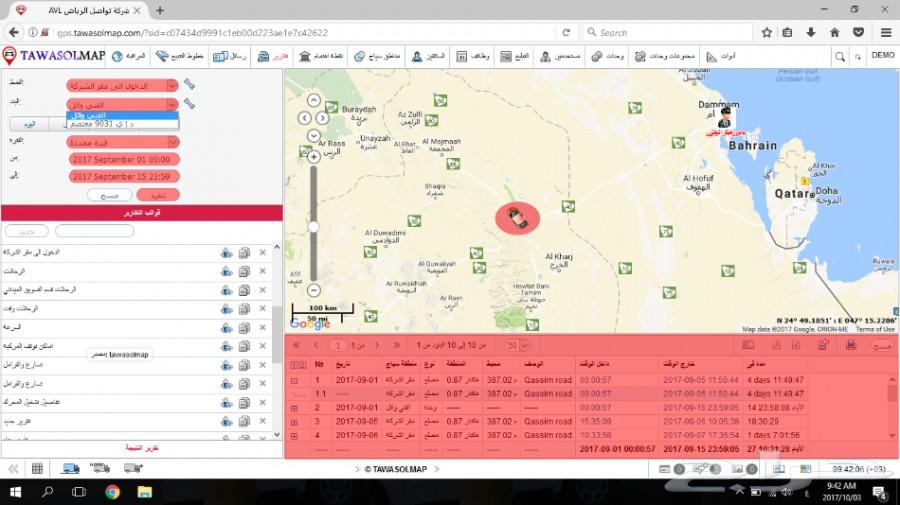Go to last results page

click(397, 345)
